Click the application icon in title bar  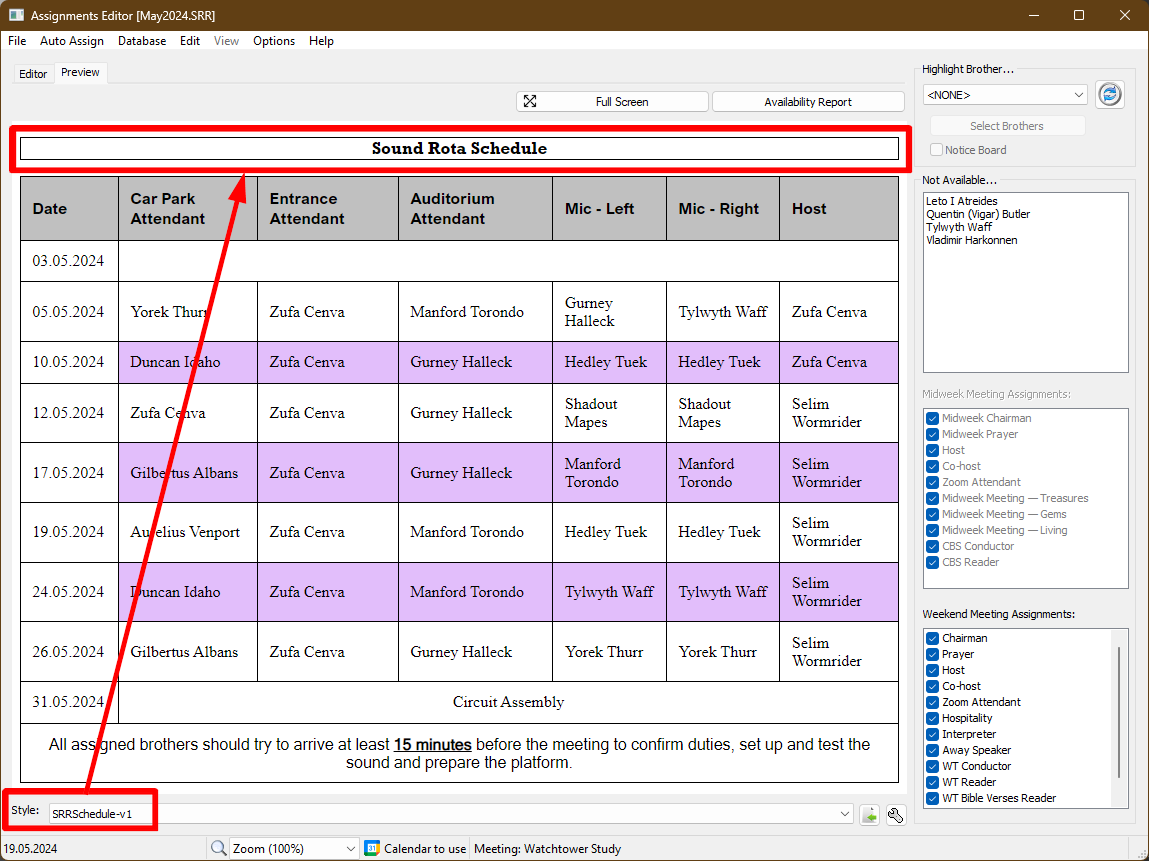click(16, 16)
